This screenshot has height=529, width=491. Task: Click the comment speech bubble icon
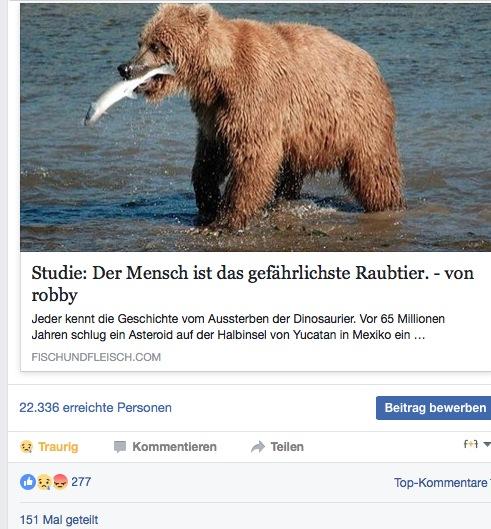click(120, 447)
